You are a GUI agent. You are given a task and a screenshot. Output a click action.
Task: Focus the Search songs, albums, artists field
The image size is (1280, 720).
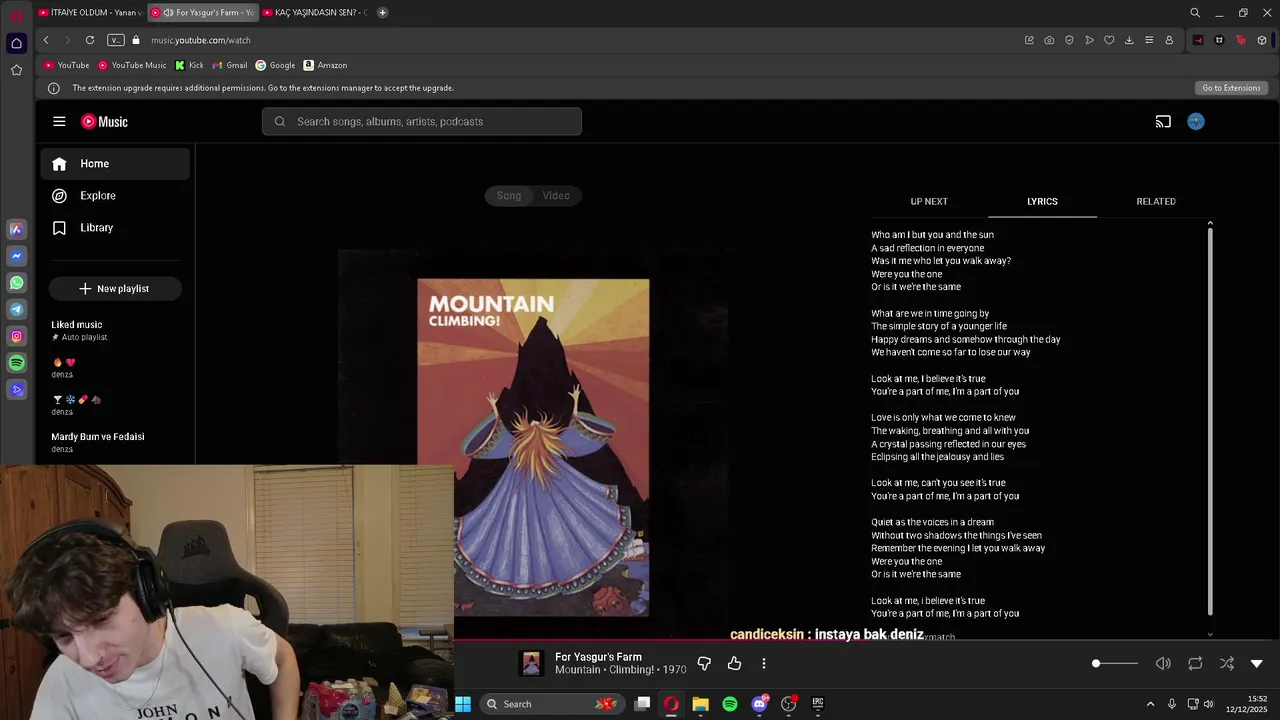tap(422, 121)
